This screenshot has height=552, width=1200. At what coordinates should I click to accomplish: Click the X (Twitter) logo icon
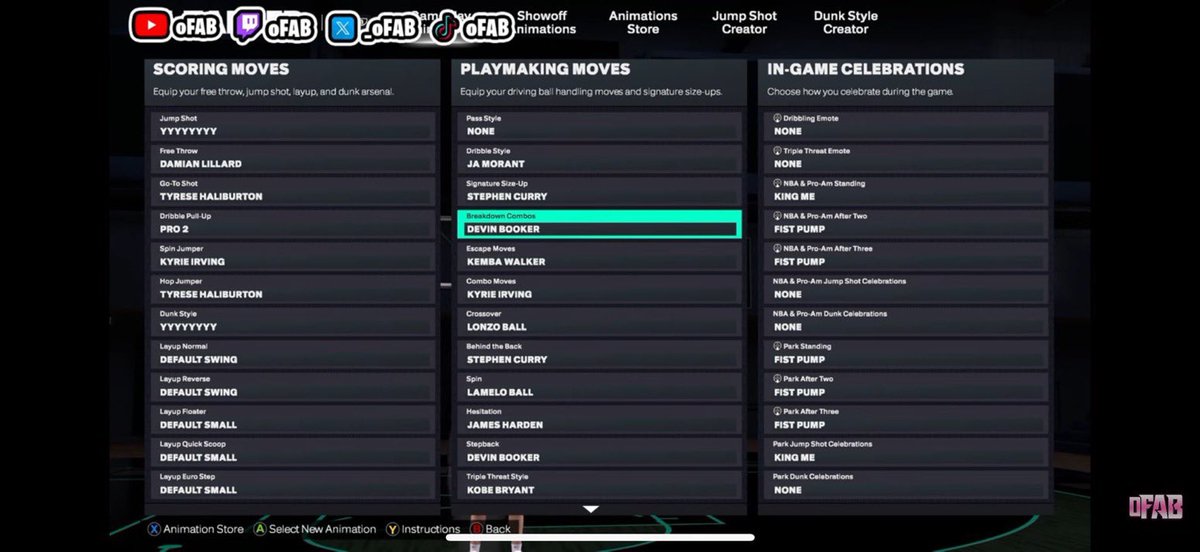[342, 27]
